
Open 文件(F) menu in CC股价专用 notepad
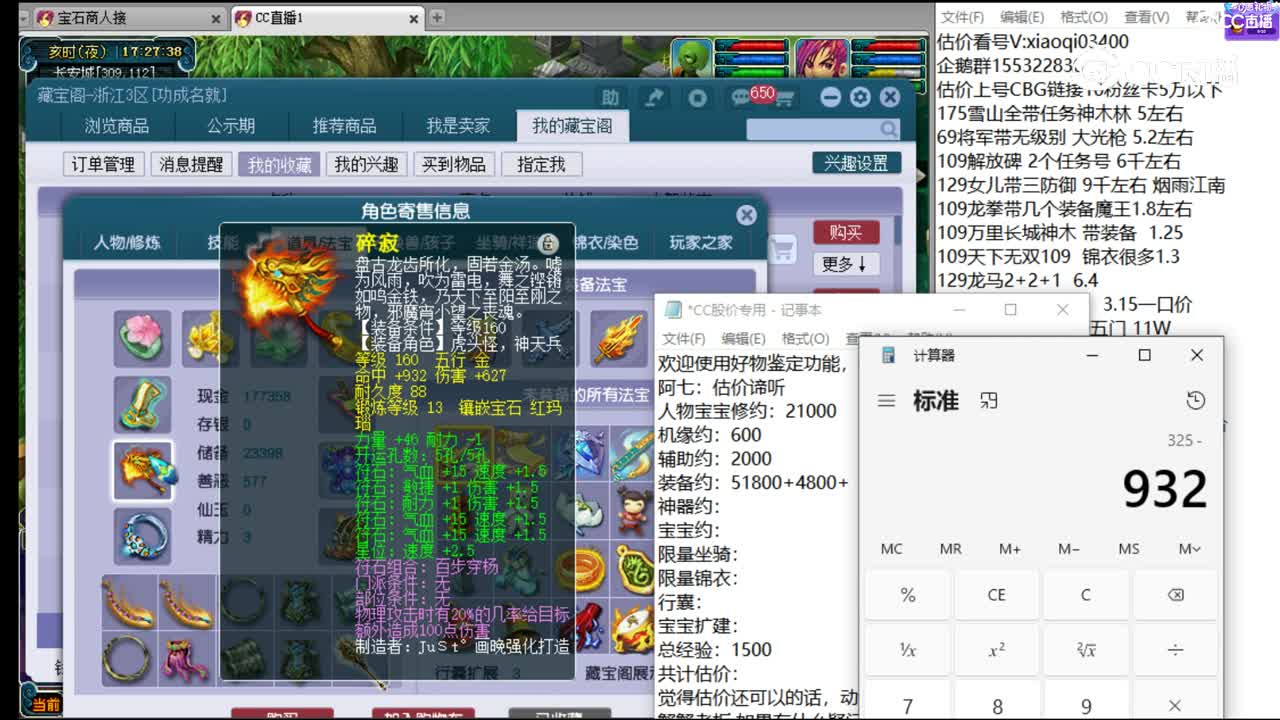point(683,339)
